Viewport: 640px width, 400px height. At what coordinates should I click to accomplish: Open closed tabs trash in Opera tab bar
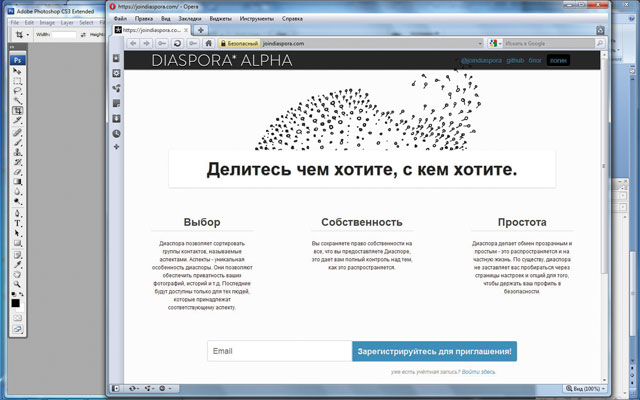pyautogui.click(x=600, y=30)
